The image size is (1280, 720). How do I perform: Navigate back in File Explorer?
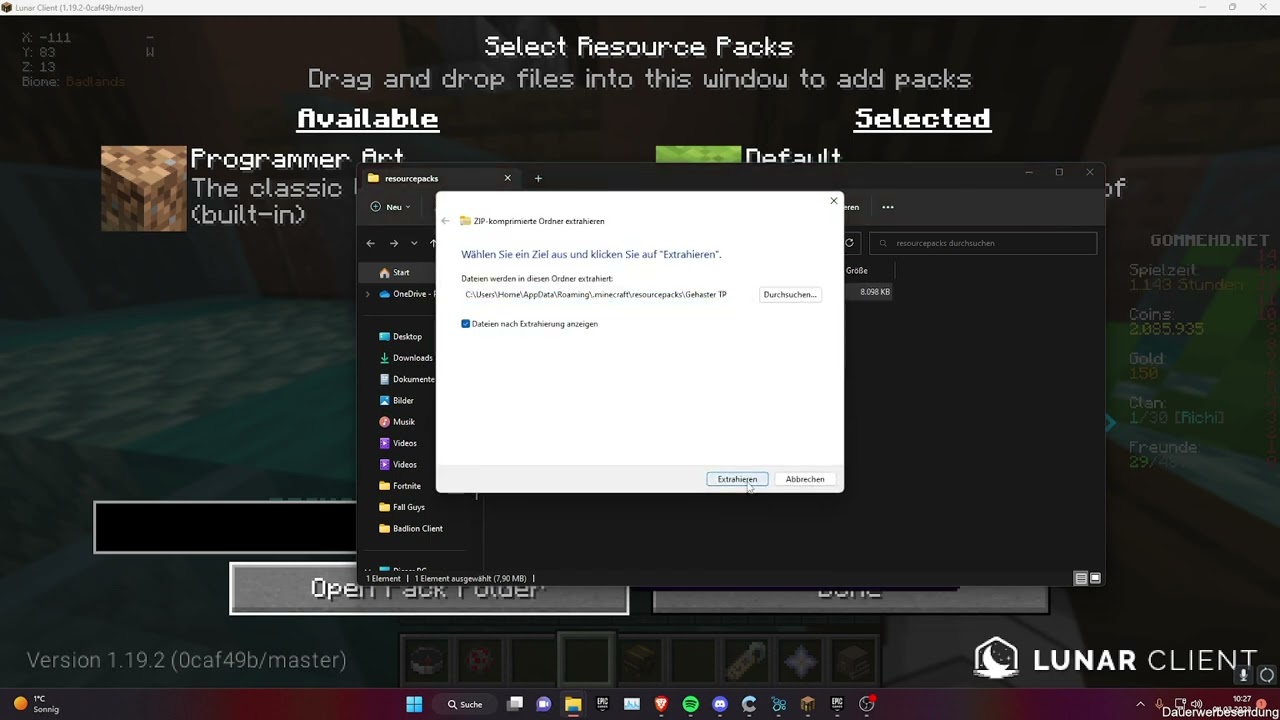(371, 243)
